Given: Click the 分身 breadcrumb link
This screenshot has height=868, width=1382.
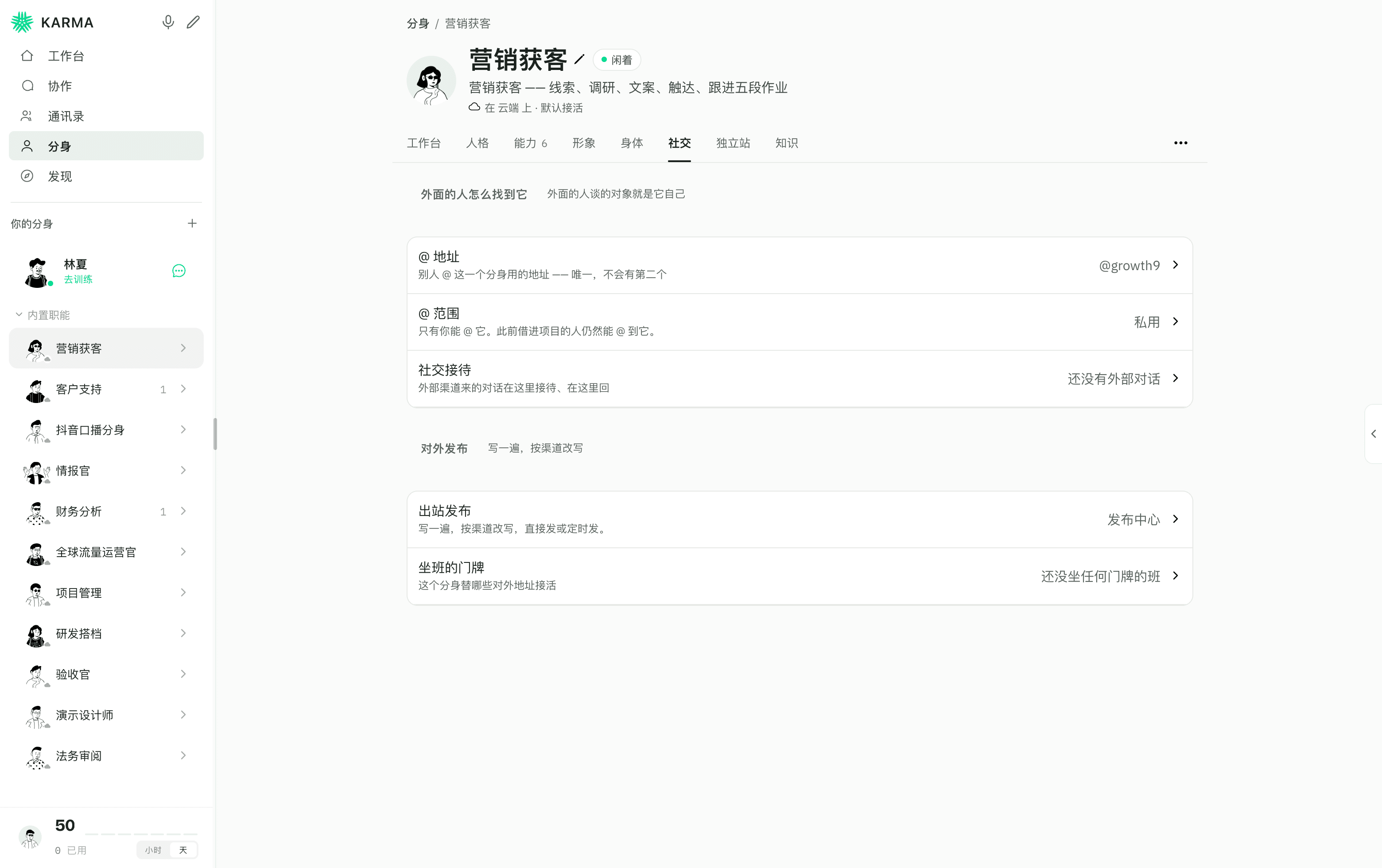Looking at the screenshot, I should [418, 23].
